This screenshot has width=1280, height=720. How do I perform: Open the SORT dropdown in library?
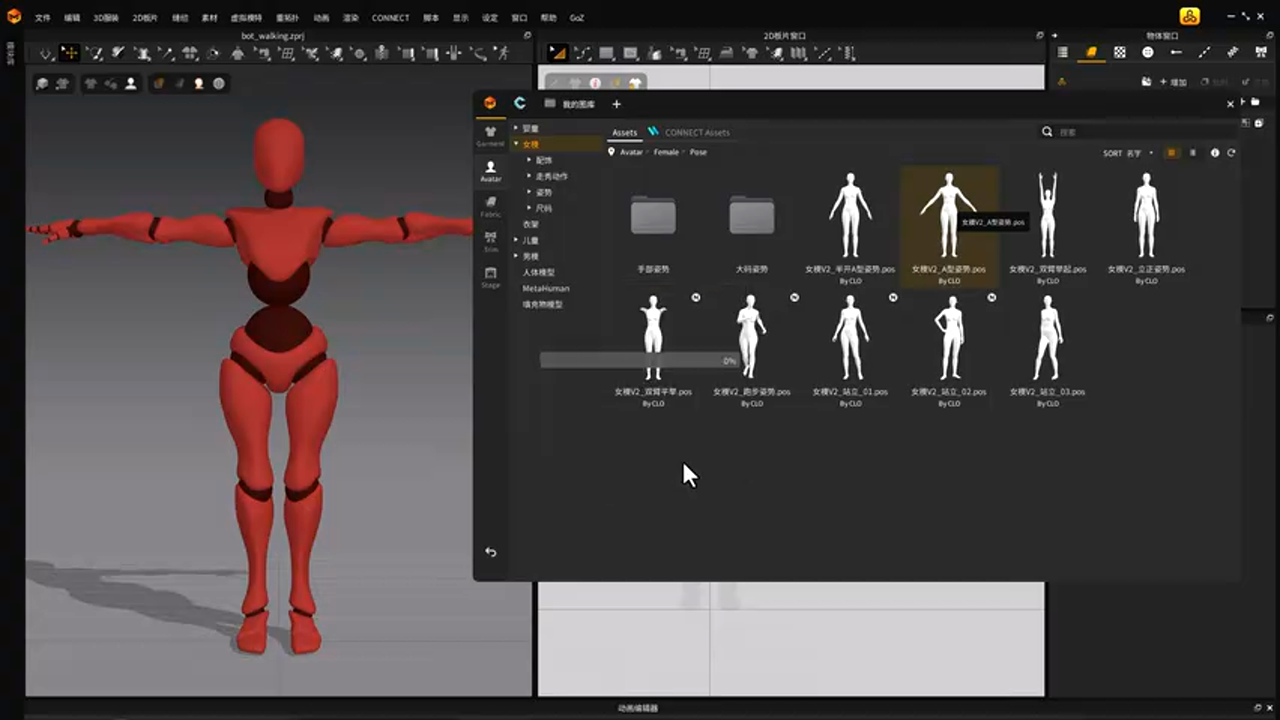[x=1128, y=153]
